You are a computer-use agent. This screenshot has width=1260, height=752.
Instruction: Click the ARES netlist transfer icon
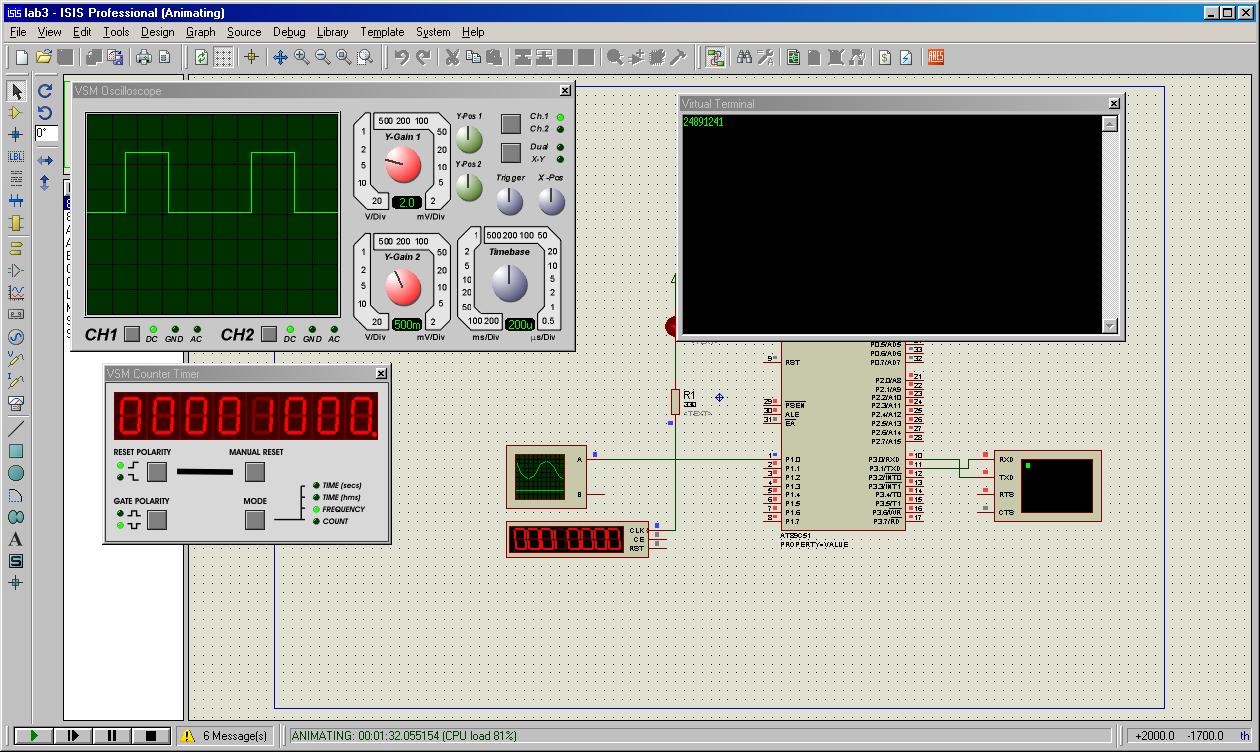936,57
